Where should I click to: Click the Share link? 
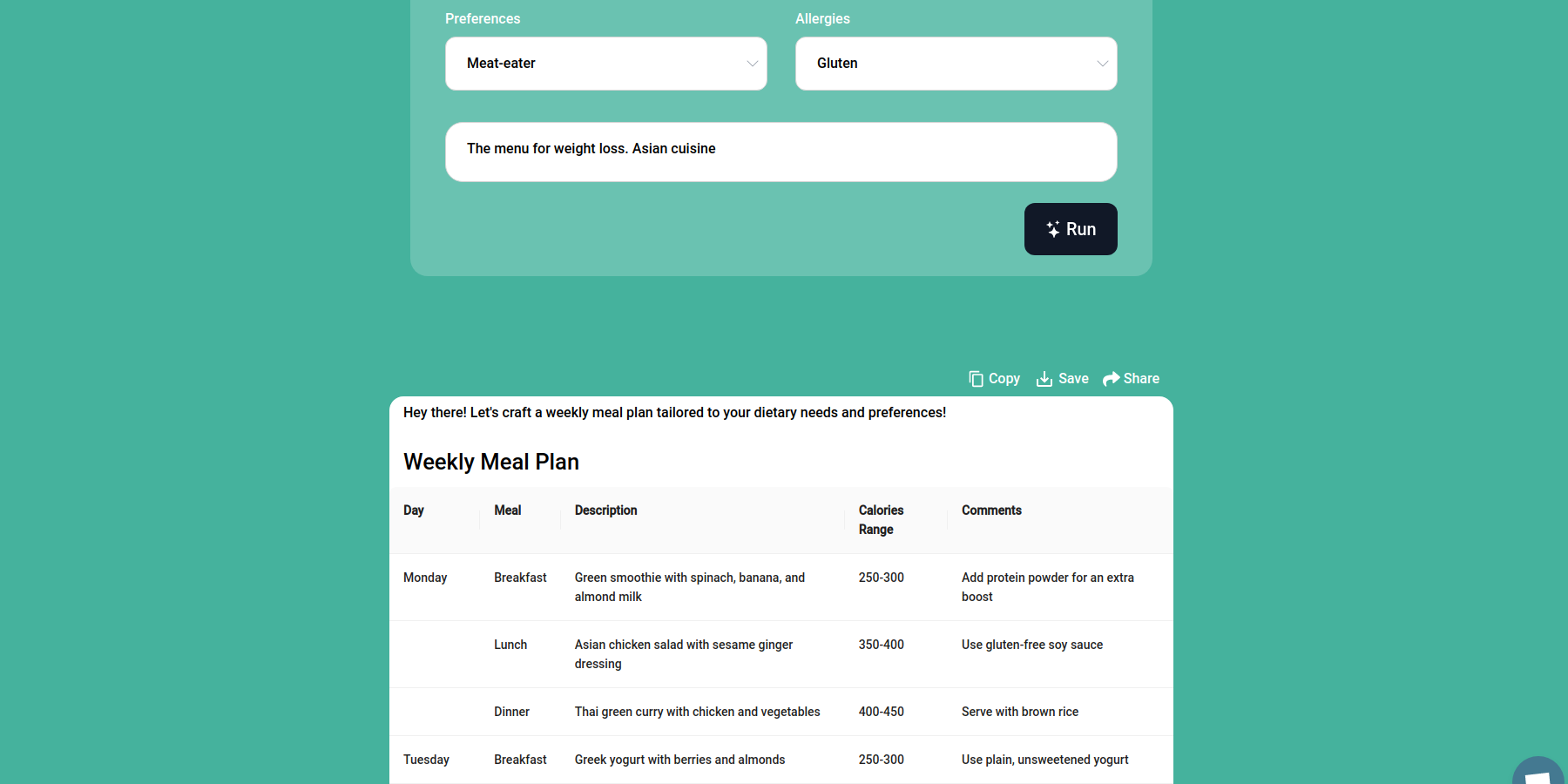(1141, 378)
